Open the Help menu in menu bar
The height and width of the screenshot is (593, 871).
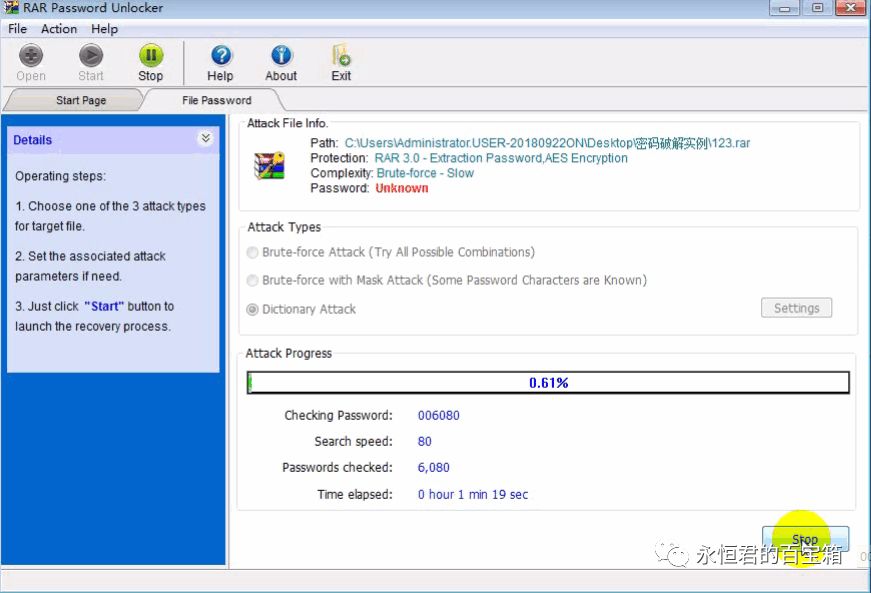pos(104,29)
